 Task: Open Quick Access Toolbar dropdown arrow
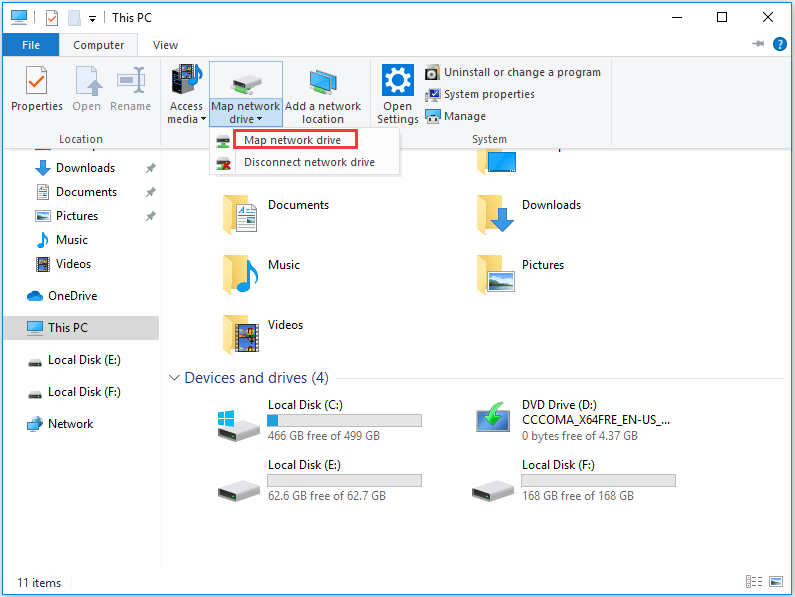point(92,19)
